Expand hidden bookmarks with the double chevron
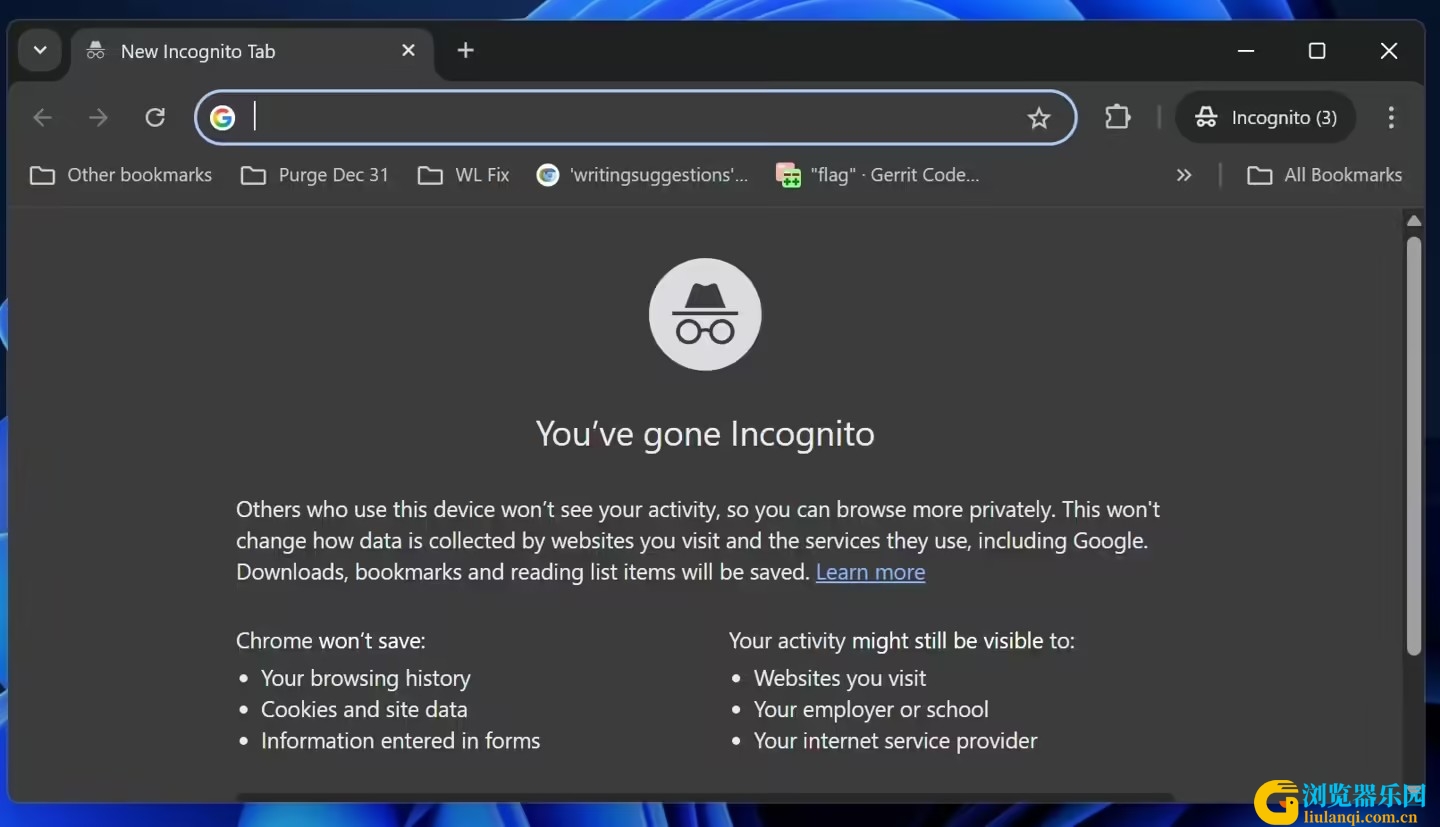Screen dimensions: 1440x827 pos(1184,175)
